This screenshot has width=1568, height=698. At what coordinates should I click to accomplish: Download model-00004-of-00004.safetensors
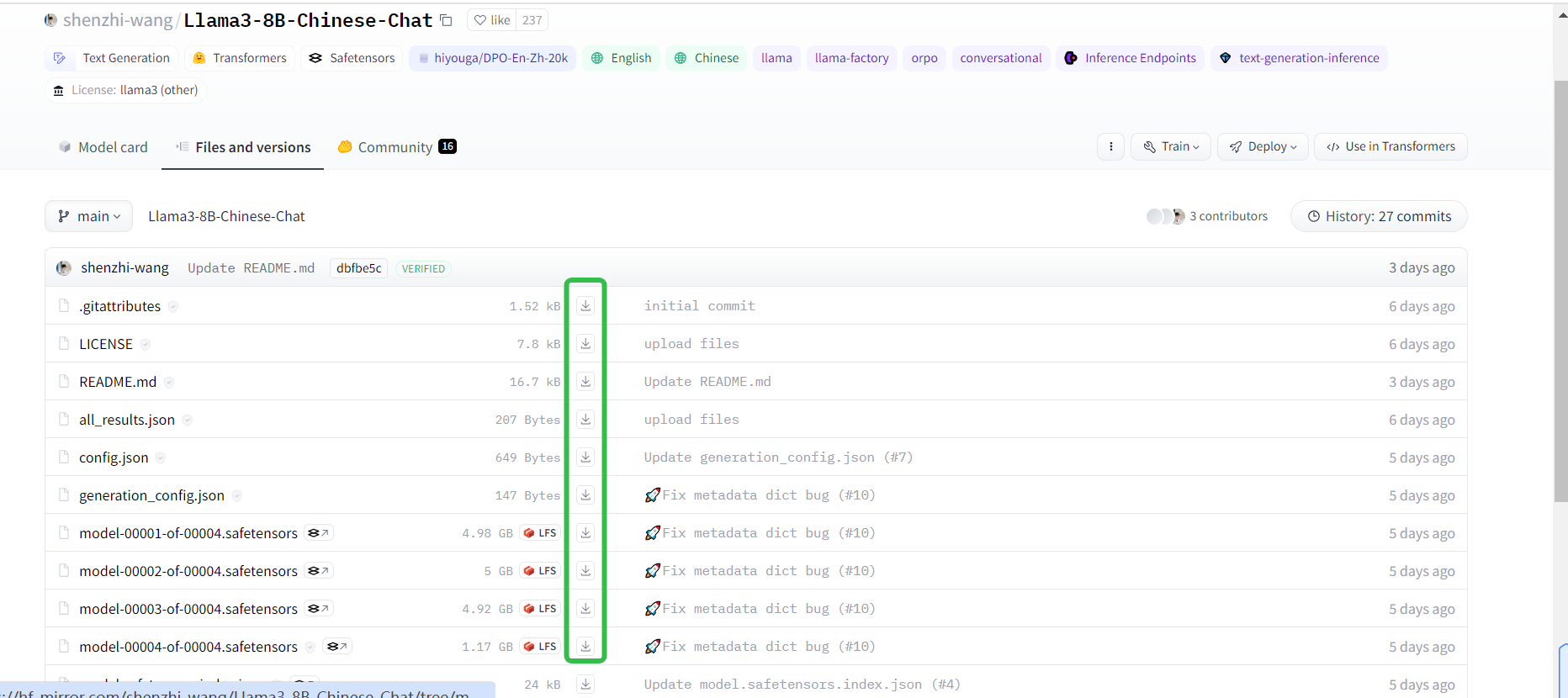(585, 647)
